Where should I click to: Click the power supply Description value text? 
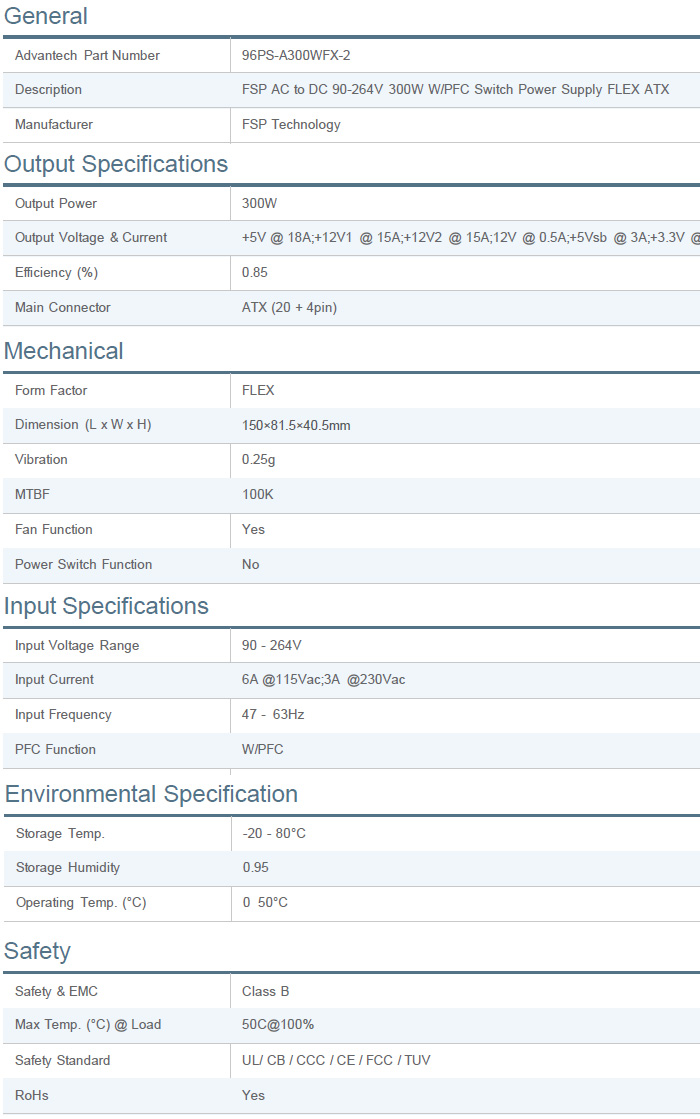455,90
